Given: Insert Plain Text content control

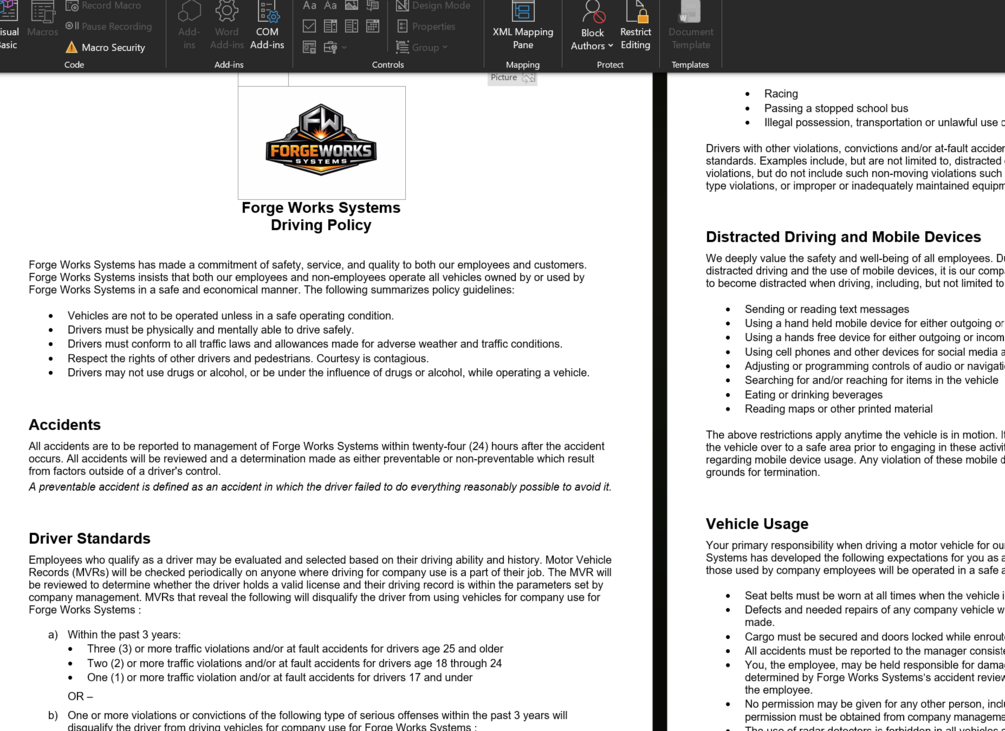Looking at the screenshot, I should [331, 6].
